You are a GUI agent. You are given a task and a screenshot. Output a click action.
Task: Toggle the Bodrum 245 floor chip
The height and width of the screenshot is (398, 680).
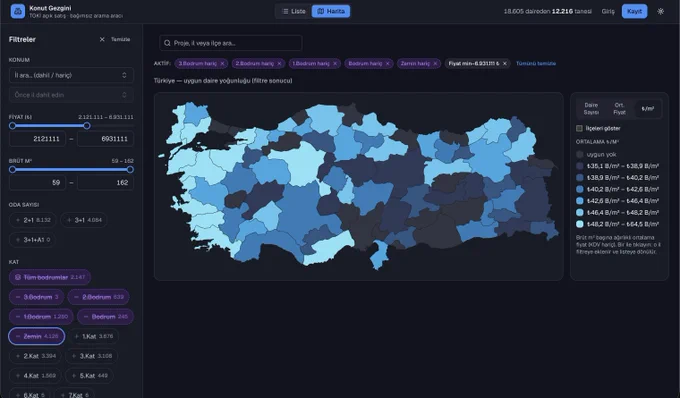pyautogui.click(x=105, y=316)
